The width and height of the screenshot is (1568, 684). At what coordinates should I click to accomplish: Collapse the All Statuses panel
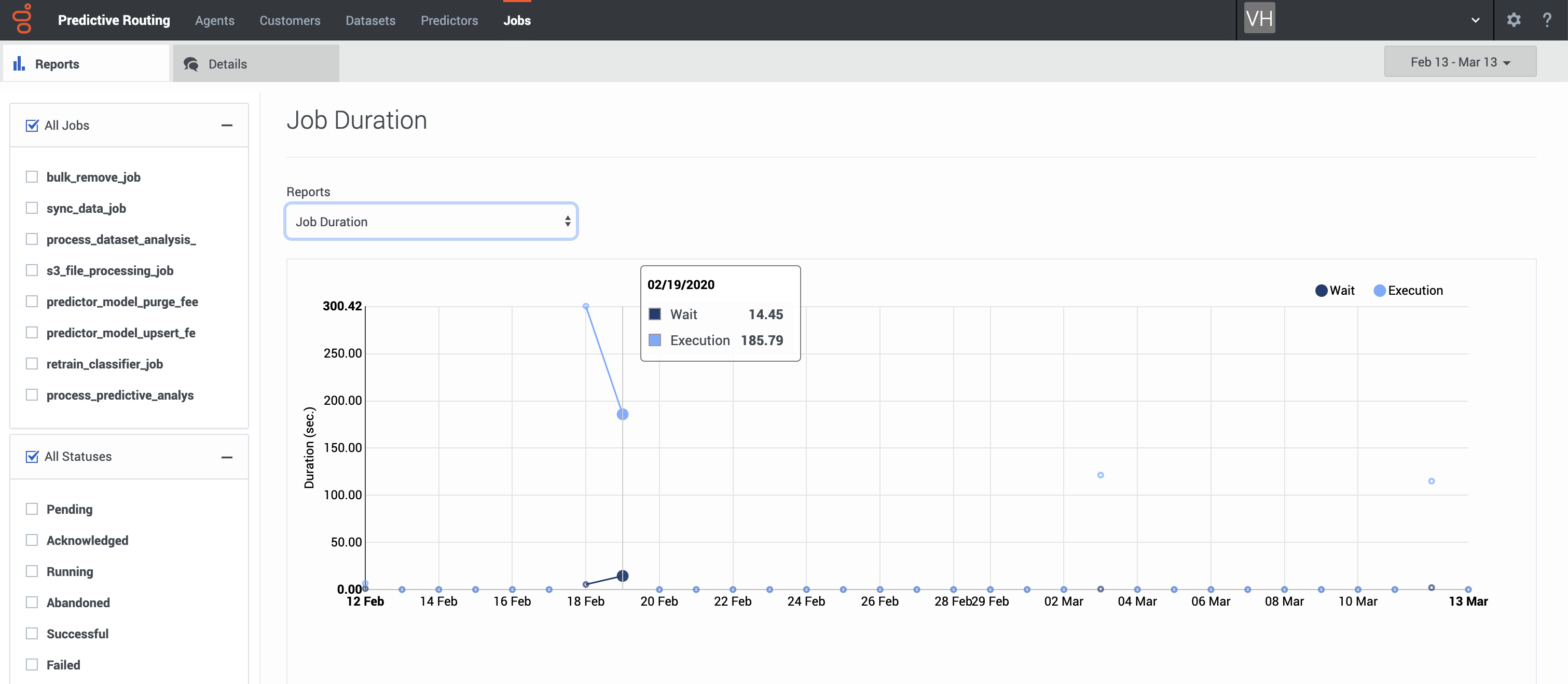(227, 457)
